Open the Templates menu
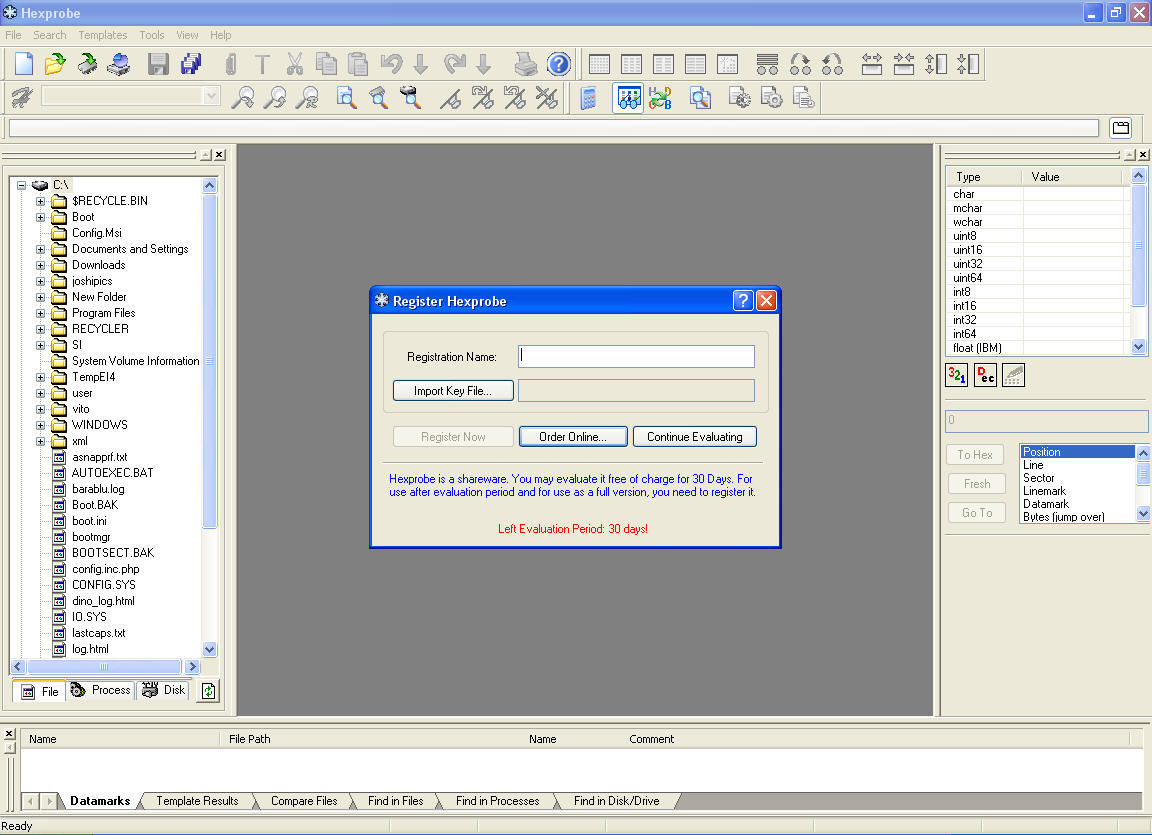 tap(103, 35)
